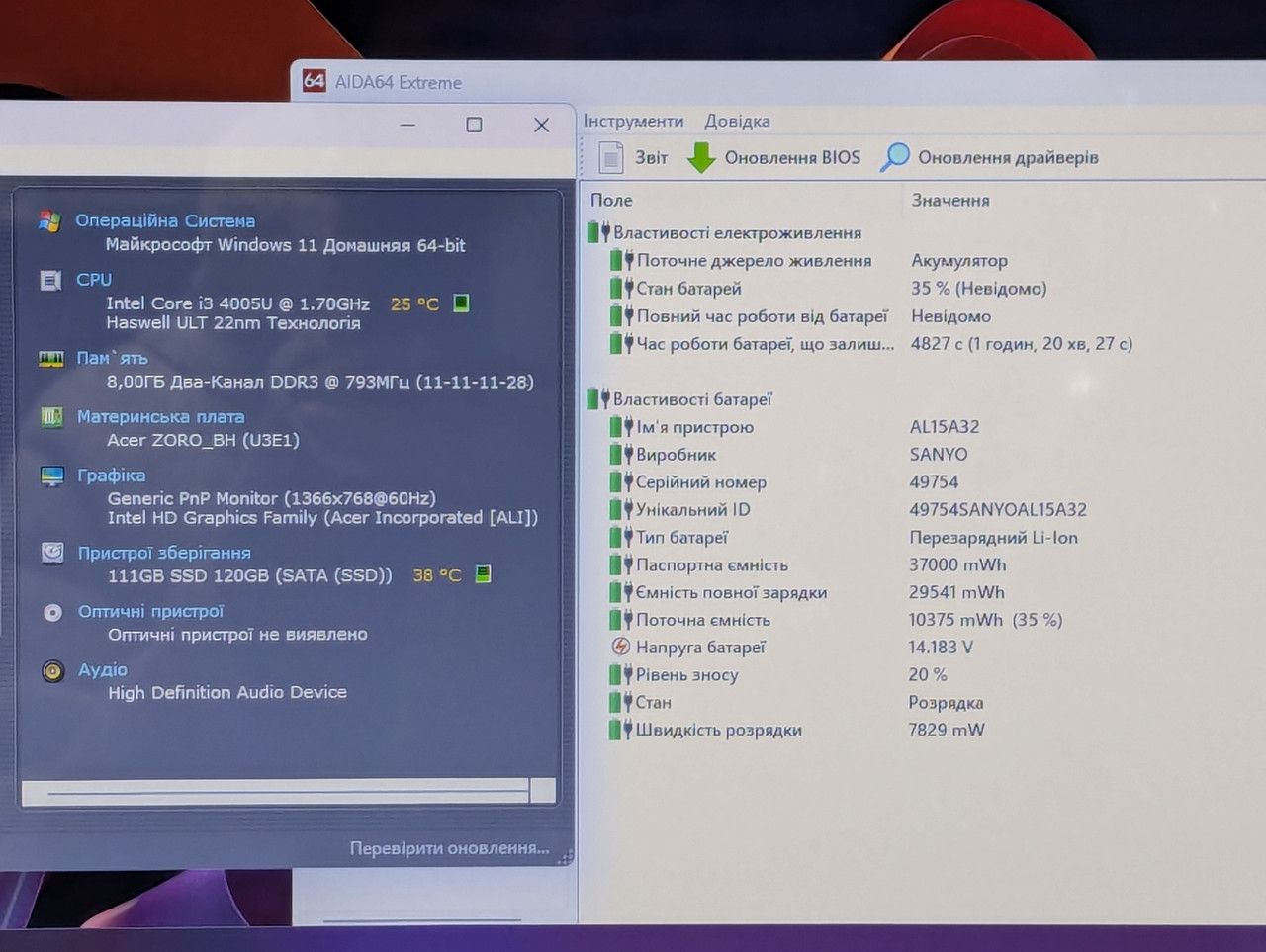Click the value 37000 mWh

click(x=957, y=564)
